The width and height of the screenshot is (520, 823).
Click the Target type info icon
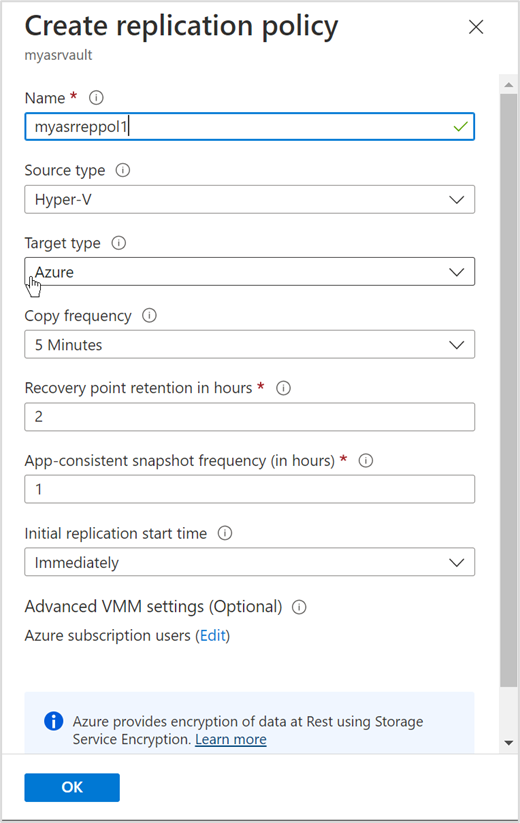point(119,243)
